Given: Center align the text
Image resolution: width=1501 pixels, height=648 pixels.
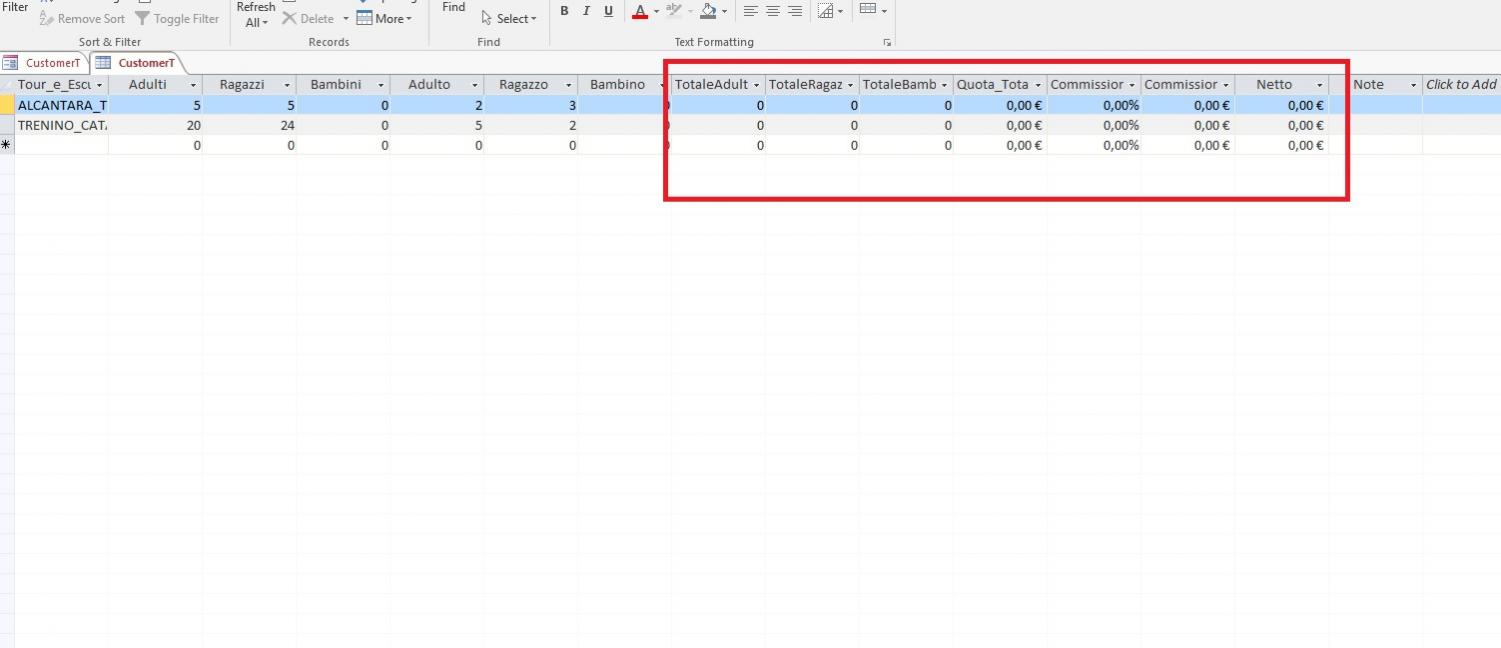Looking at the screenshot, I should 773,12.
